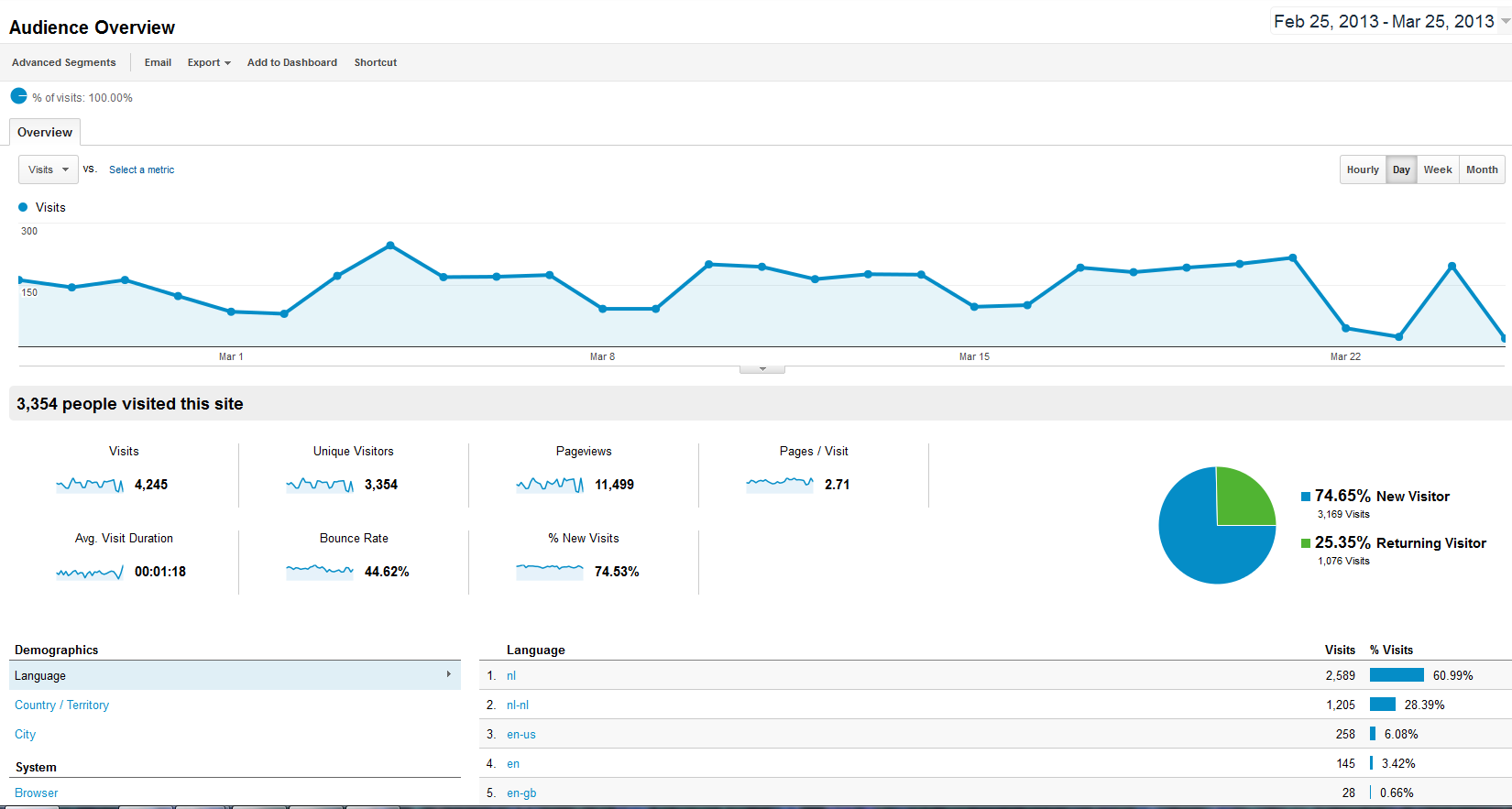Click the Audience Overview title

(x=92, y=27)
